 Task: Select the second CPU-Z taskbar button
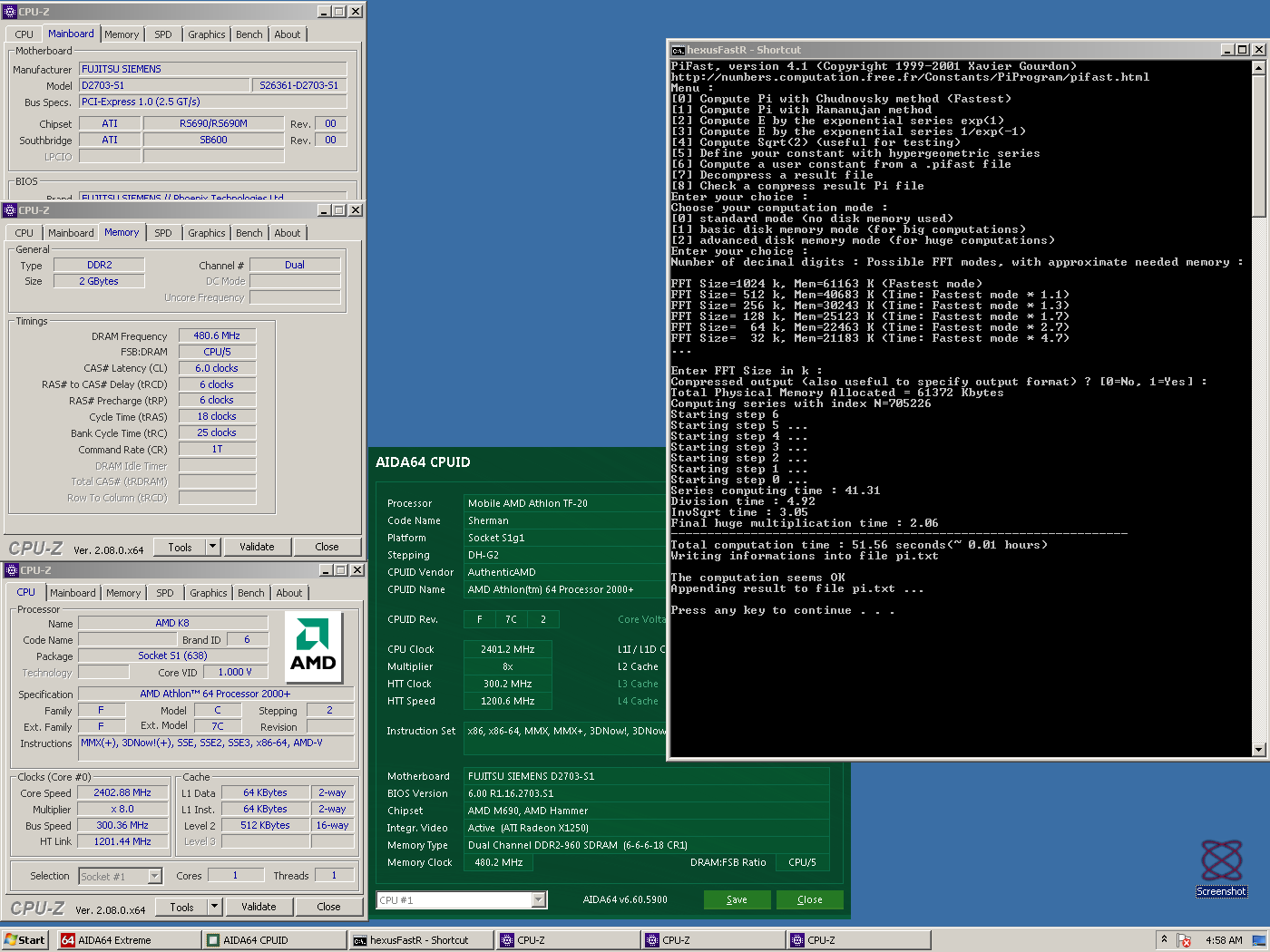713,940
